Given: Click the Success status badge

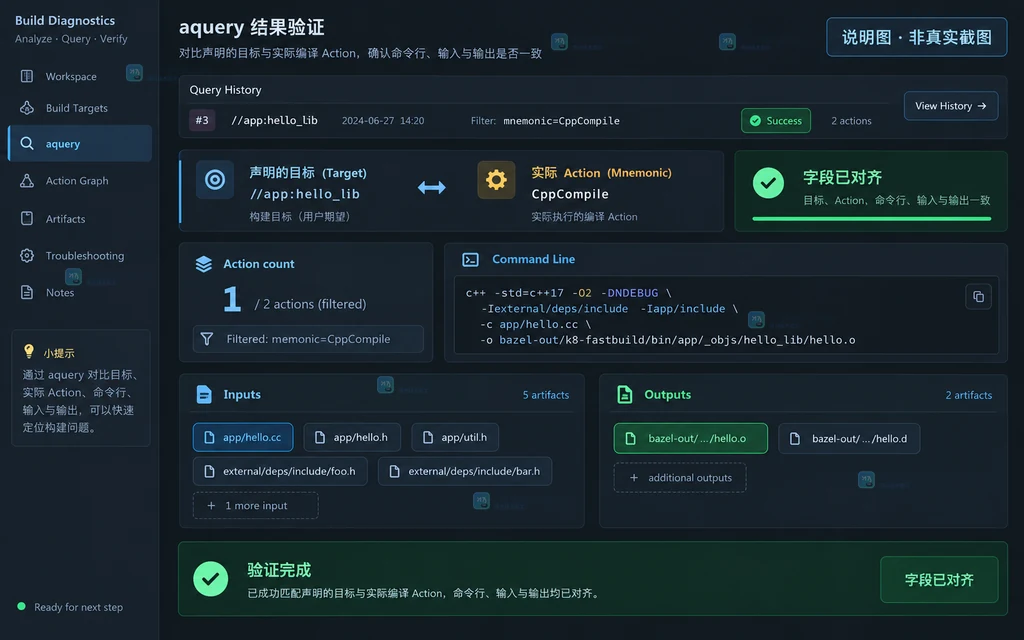Looking at the screenshot, I should (x=776, y=121).
